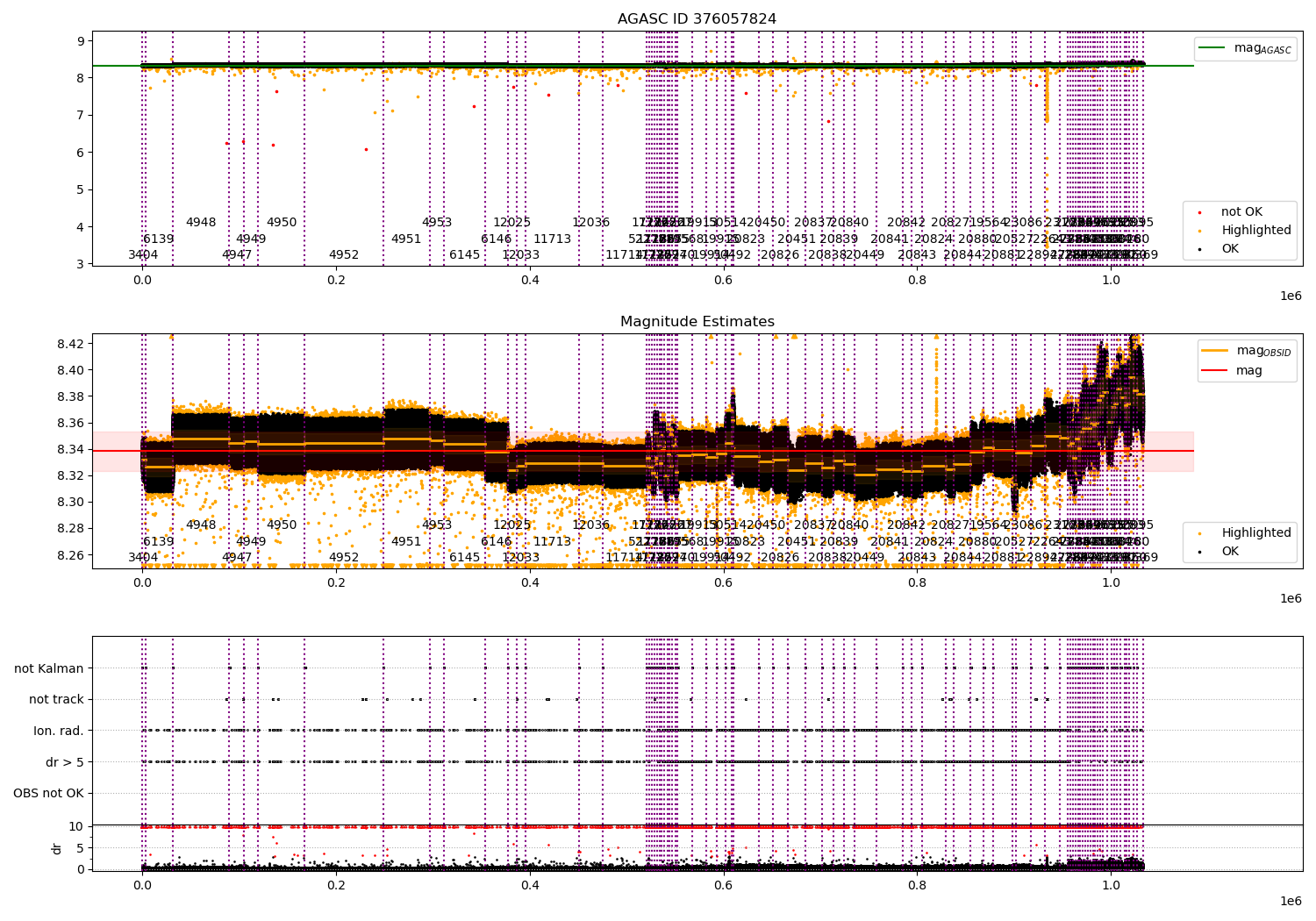Image resolution: width=1316 pixels, height=921 pixels.
Task: Click obsid label 4948 in the top plot
Action: click(x=200, y=223)
